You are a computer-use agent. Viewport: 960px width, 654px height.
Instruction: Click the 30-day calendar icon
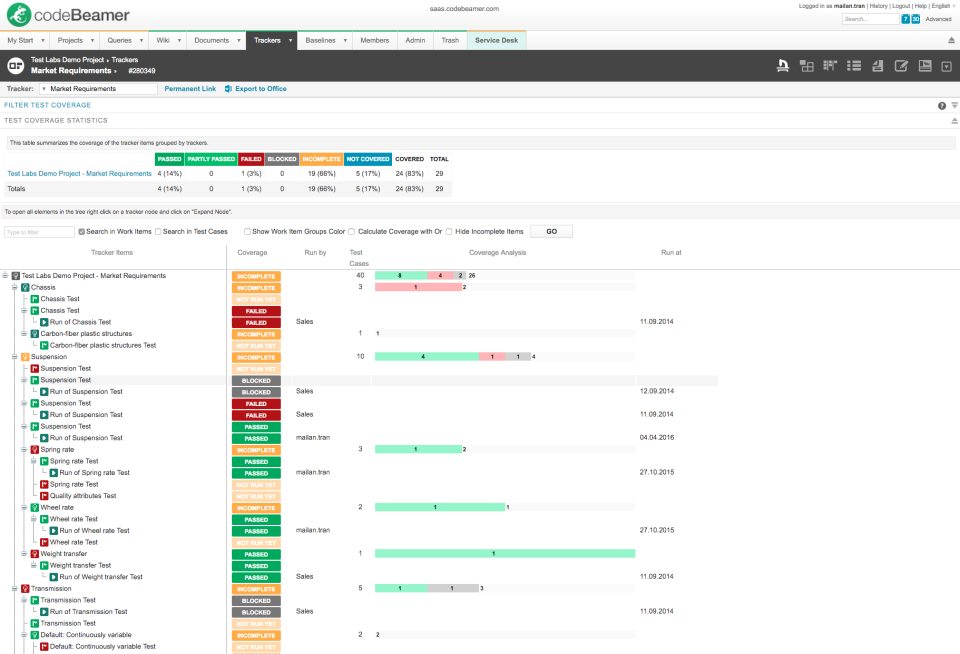pyautogui.click(x=915, y=19)
